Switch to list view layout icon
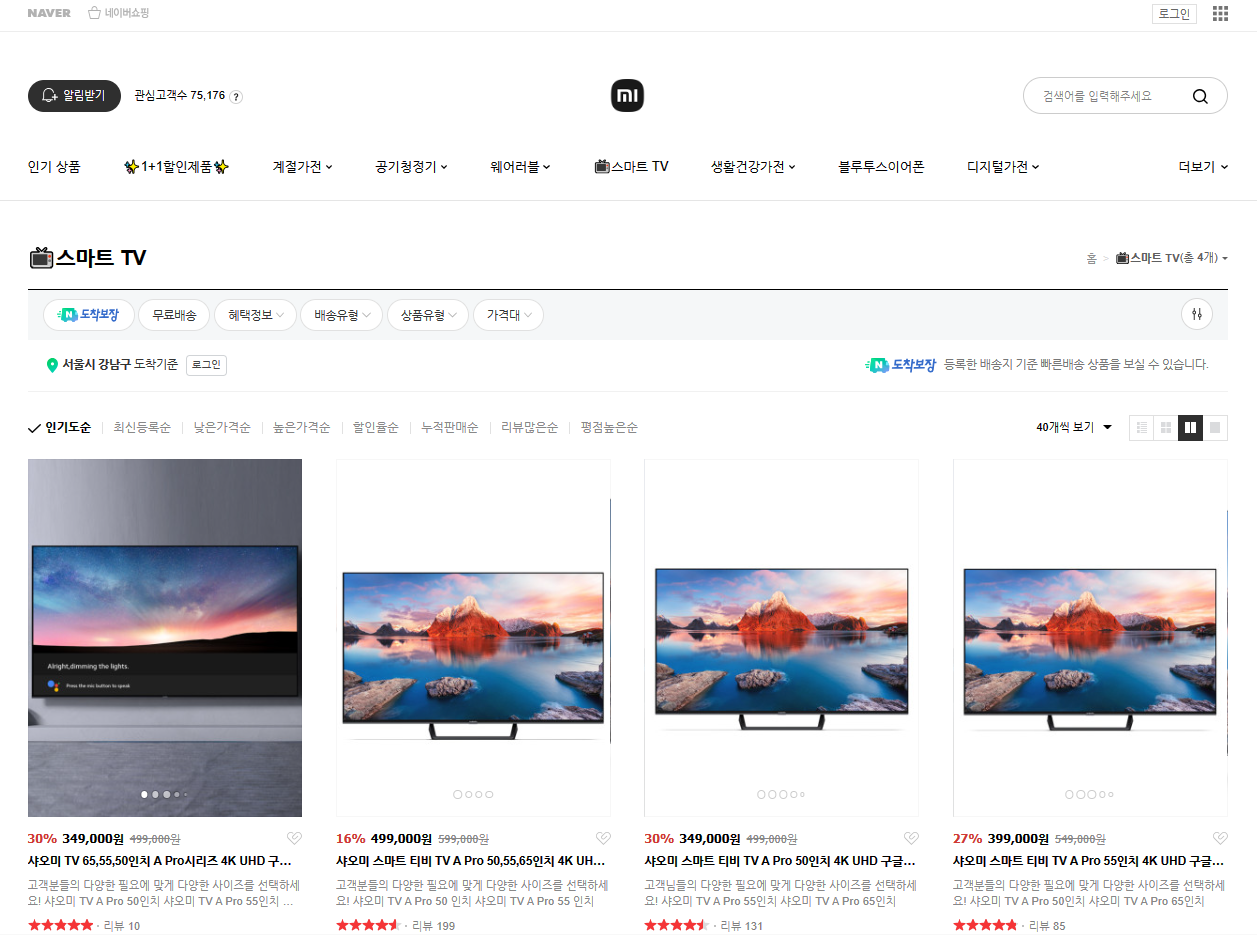 coord(1141,428)
